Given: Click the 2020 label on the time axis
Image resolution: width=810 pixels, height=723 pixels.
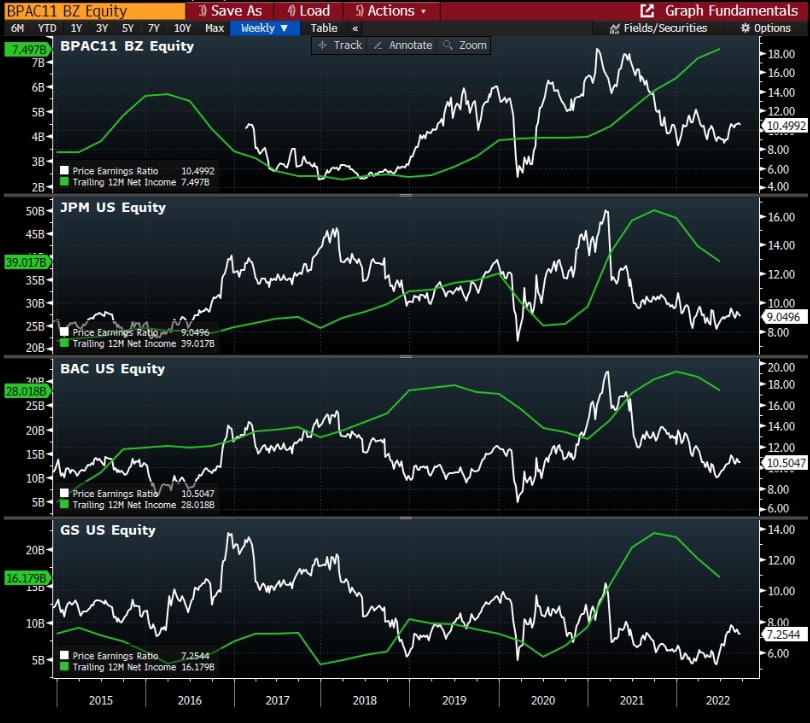Looking at the screenshot, I should [543, 700].
